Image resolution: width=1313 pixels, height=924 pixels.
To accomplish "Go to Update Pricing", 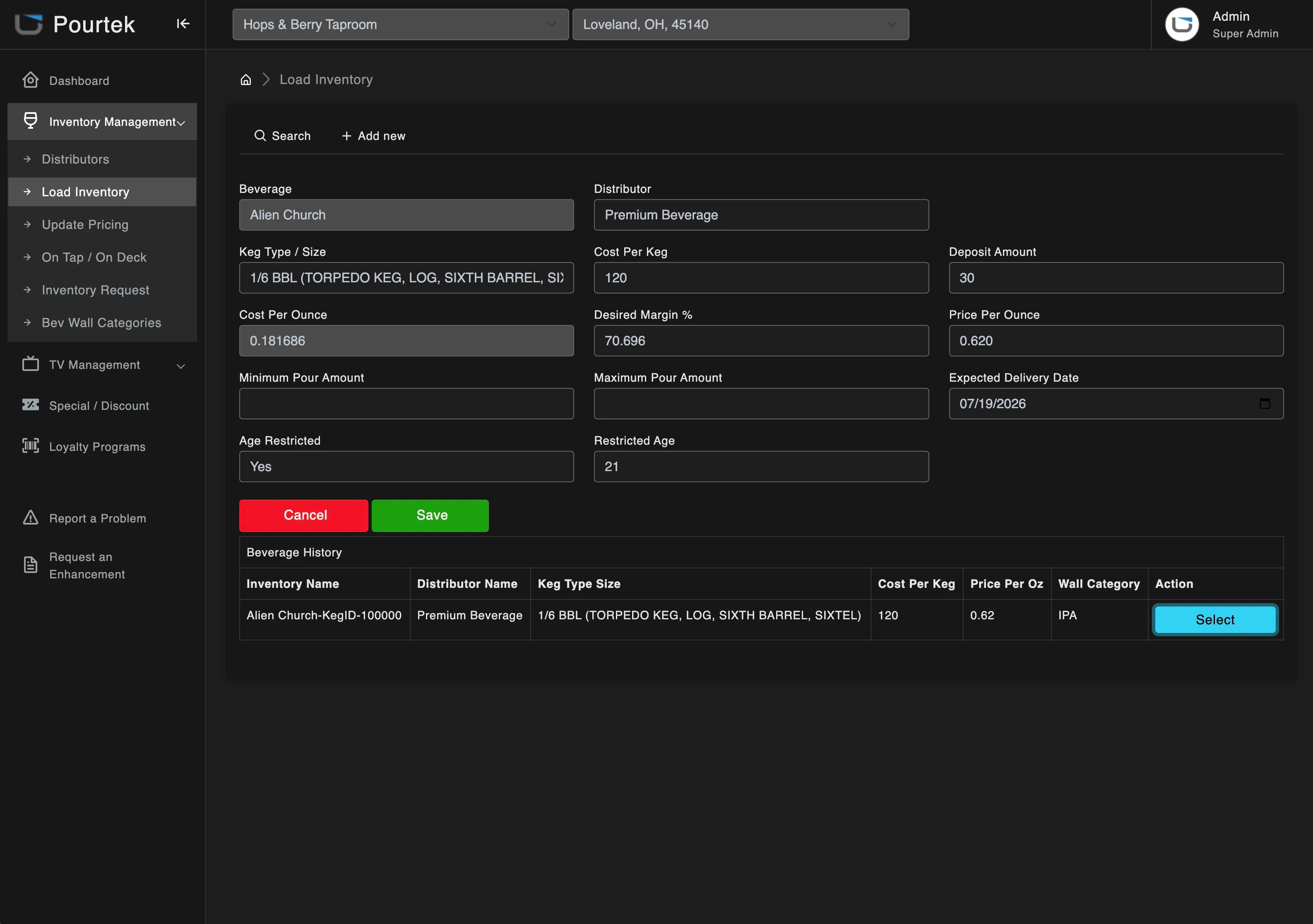I will [x=102, y=225].
